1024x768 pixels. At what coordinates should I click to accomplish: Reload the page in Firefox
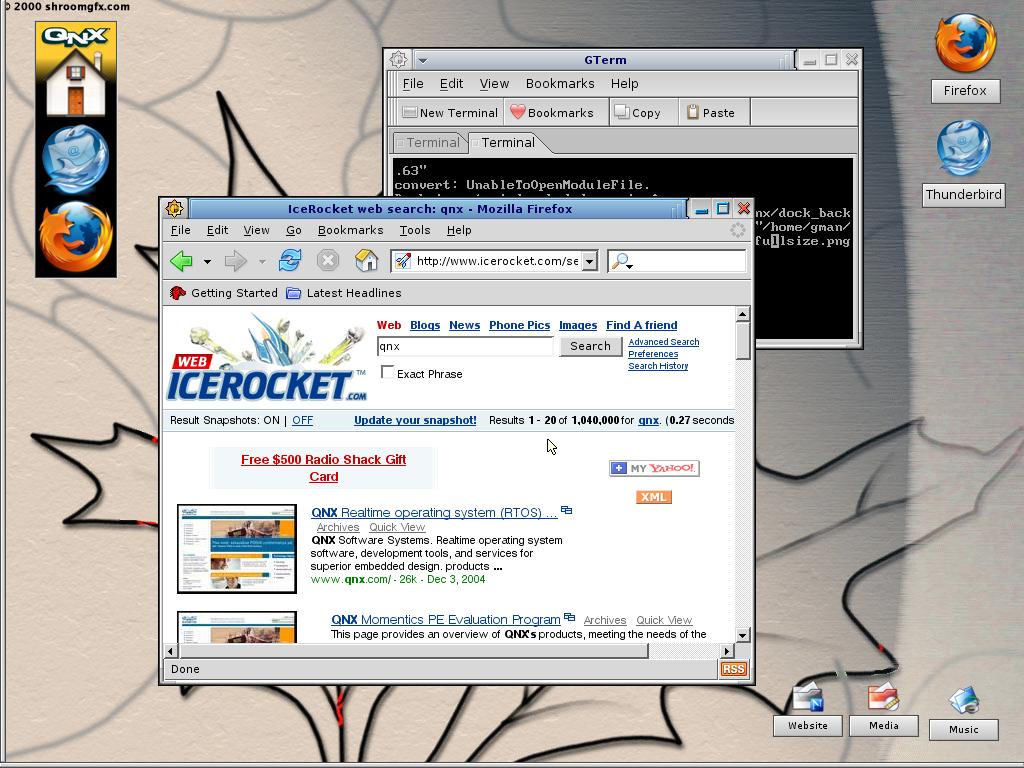[290, 261]
